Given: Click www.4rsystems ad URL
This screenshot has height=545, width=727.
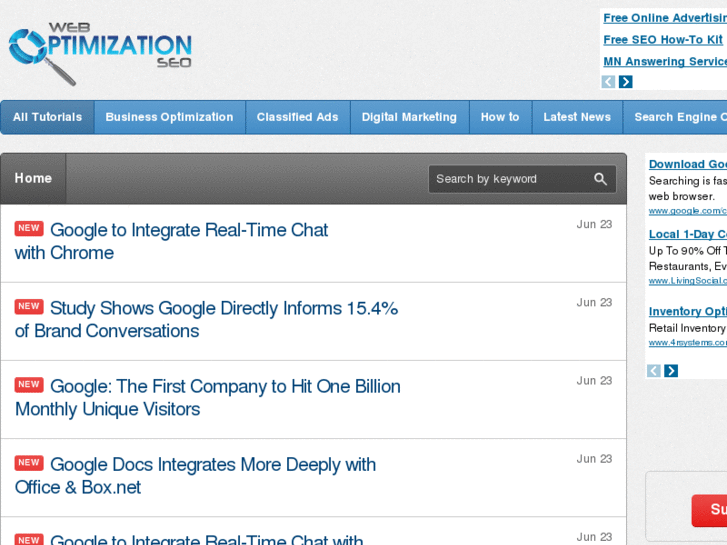Looking at the screenshot, I should 688,343.
